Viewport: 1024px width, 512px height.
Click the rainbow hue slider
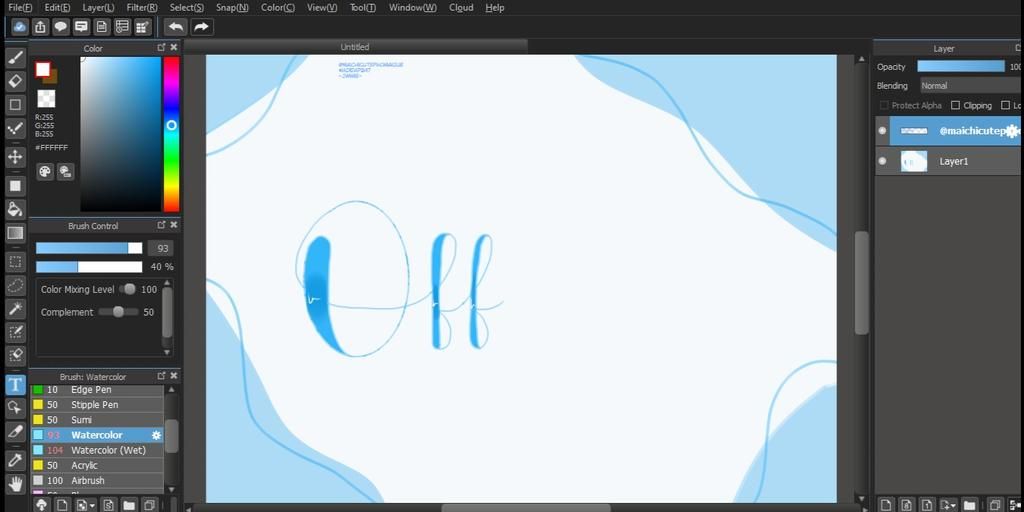pos(171,134)
